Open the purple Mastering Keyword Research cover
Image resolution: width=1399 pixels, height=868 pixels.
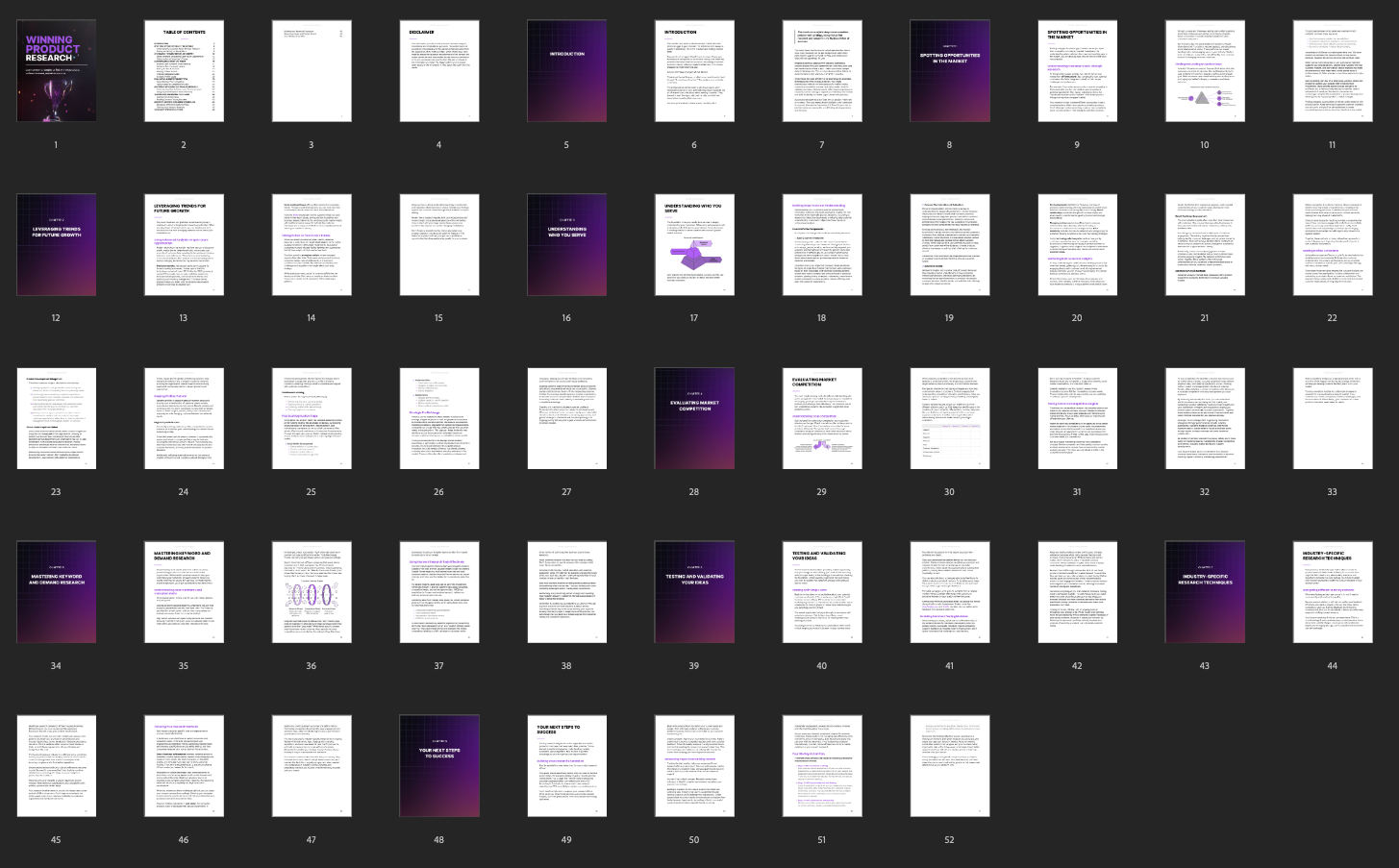(x=56, y=592)
